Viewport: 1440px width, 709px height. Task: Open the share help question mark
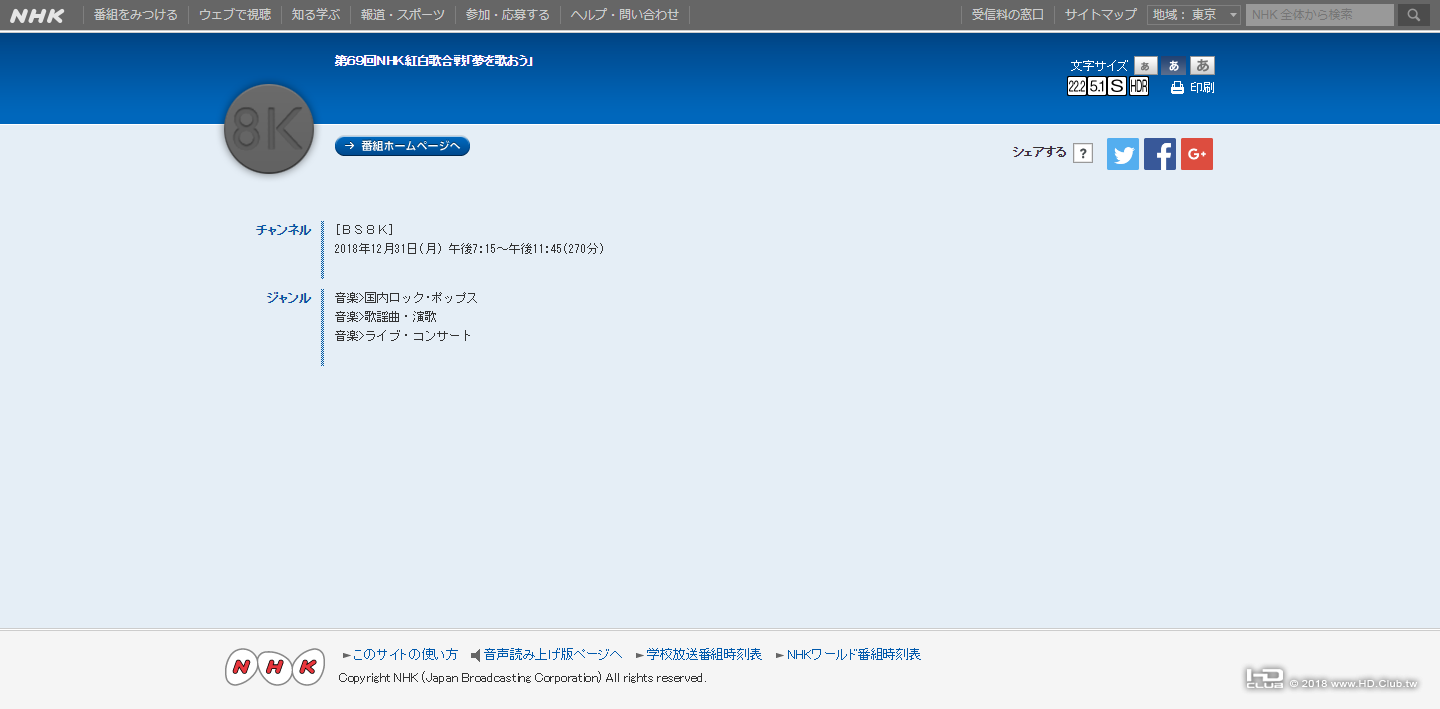tap(1083, 153)
